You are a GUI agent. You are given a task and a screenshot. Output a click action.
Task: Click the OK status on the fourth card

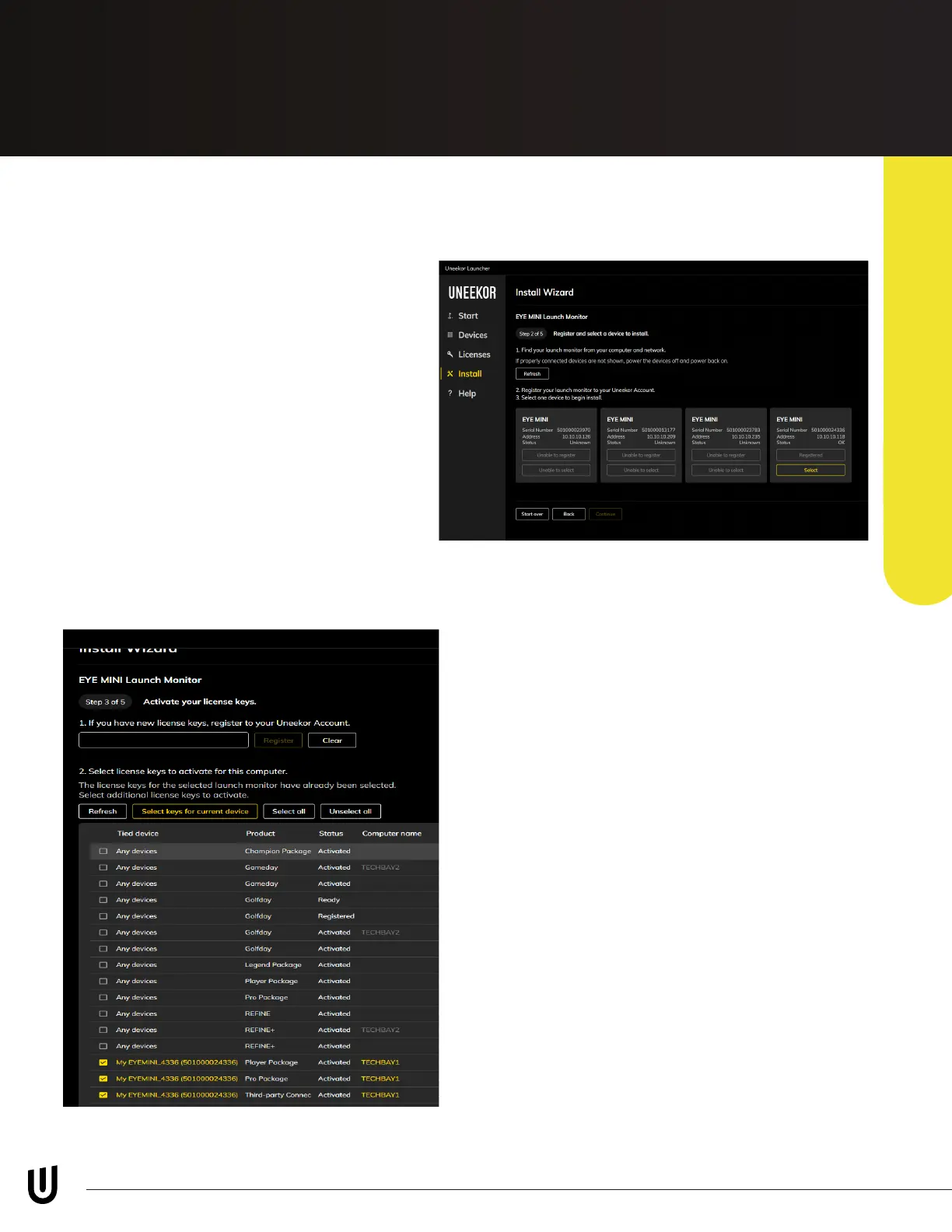pos(841,443)
